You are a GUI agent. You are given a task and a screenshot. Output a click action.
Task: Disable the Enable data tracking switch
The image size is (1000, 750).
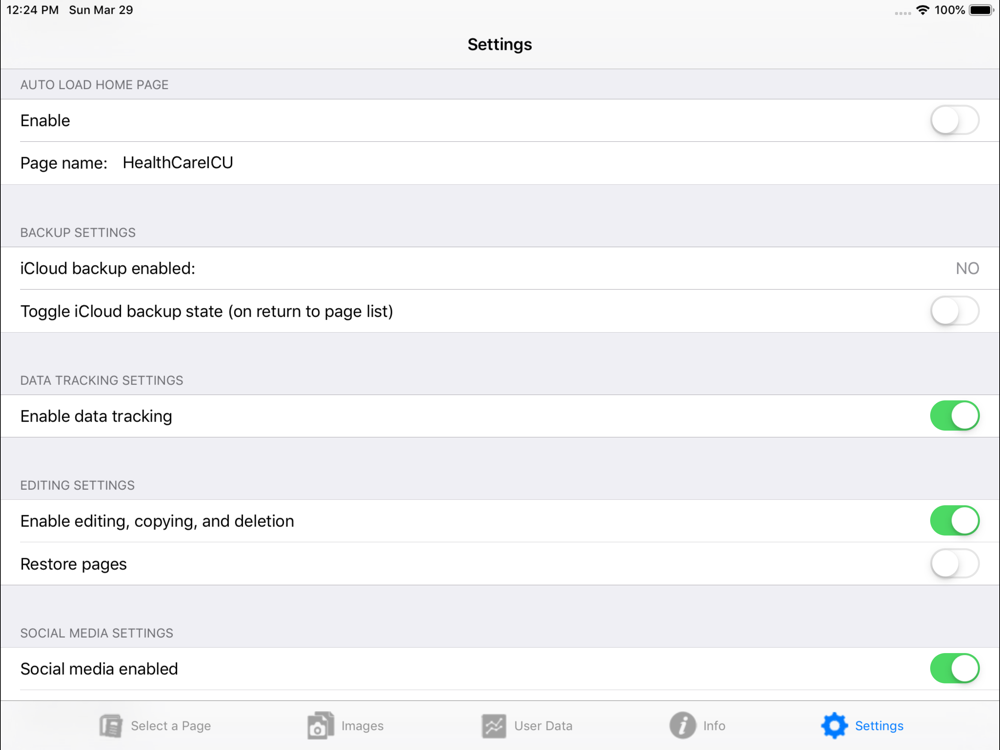(x=955, y=416)
